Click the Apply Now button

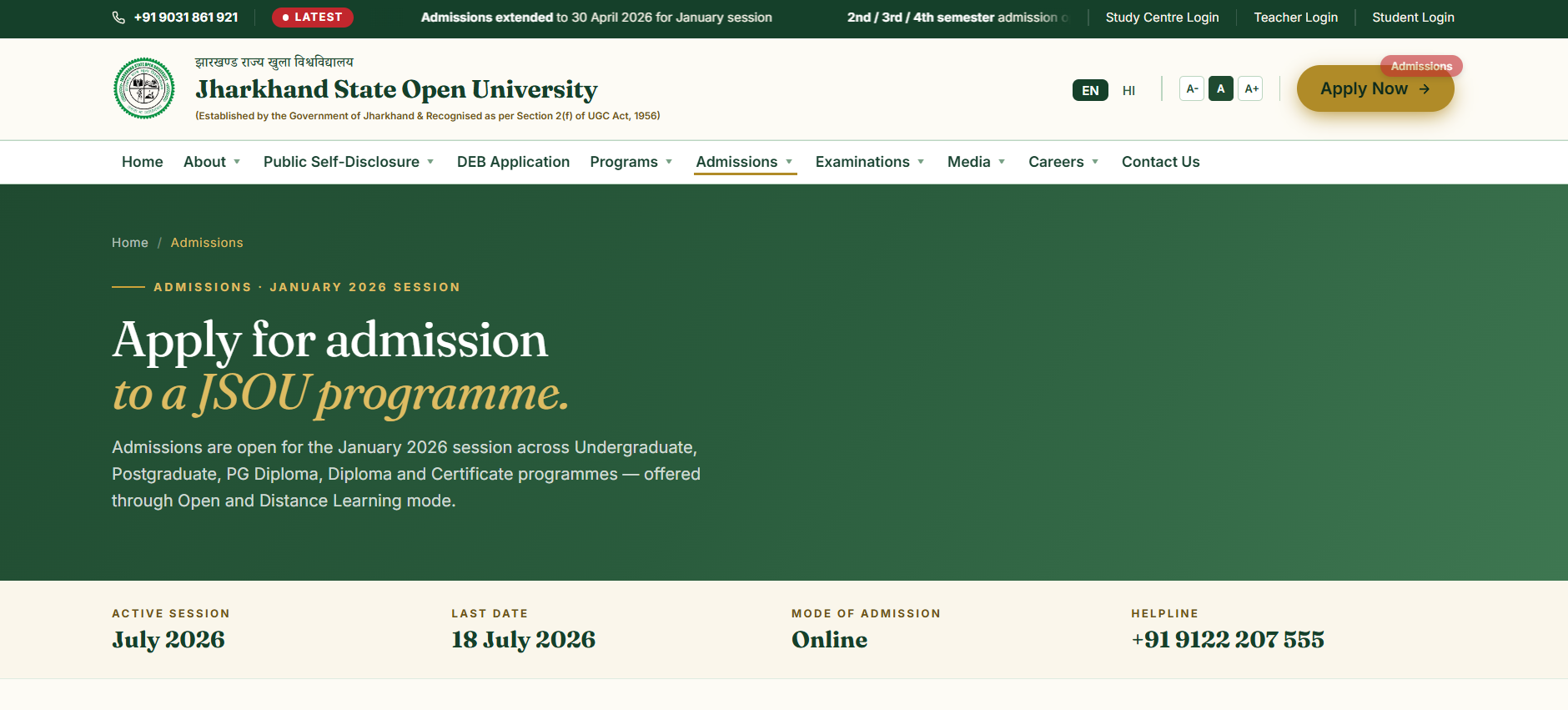click(1375, 88)
